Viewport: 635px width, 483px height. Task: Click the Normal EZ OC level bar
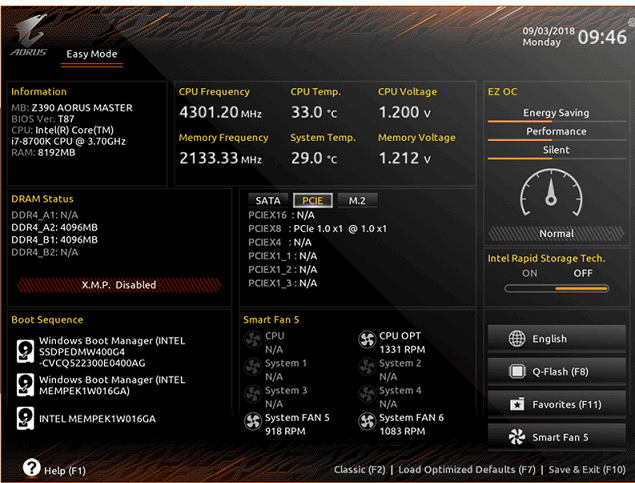pos(556,234)
